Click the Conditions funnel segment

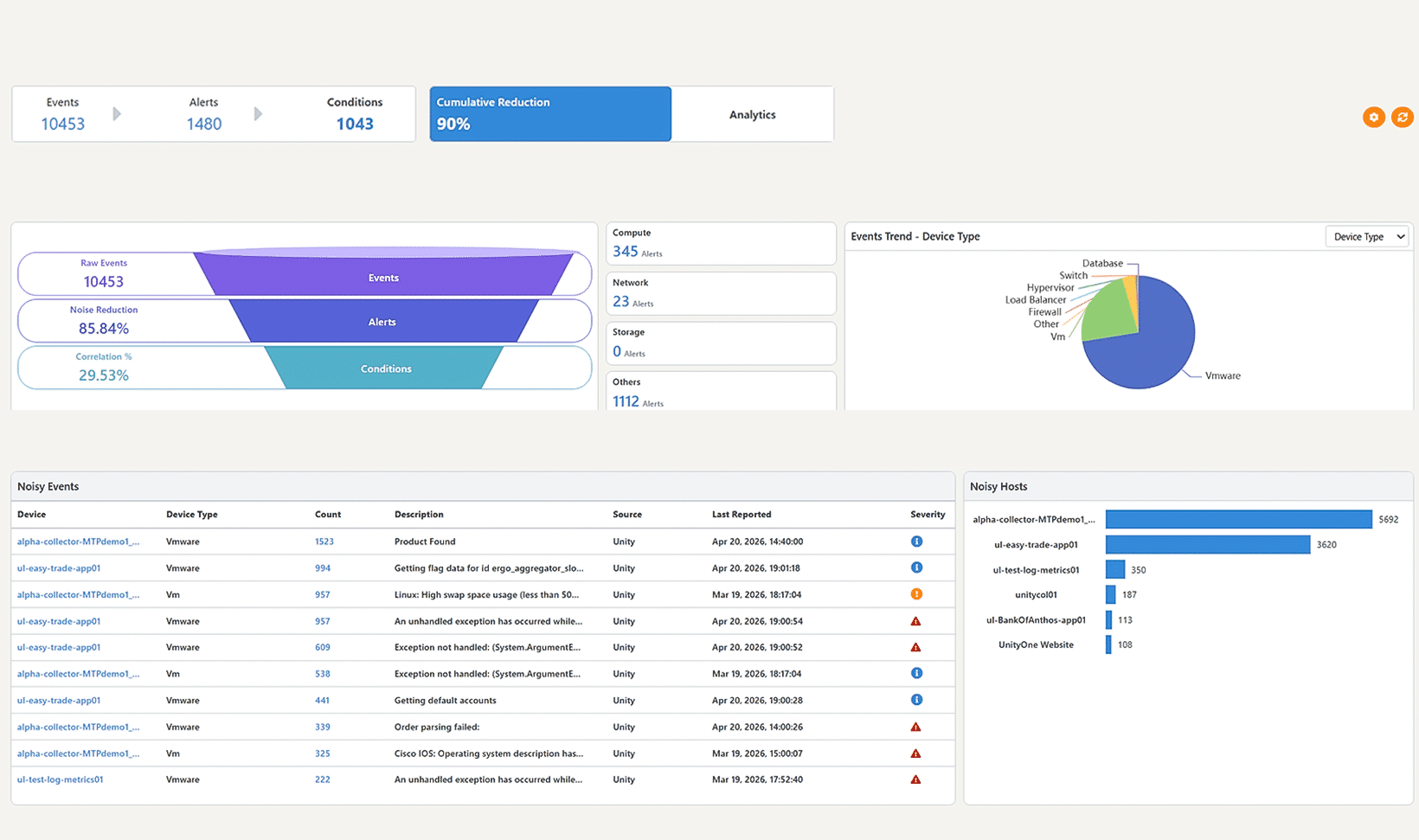click(x=385, y=369)
